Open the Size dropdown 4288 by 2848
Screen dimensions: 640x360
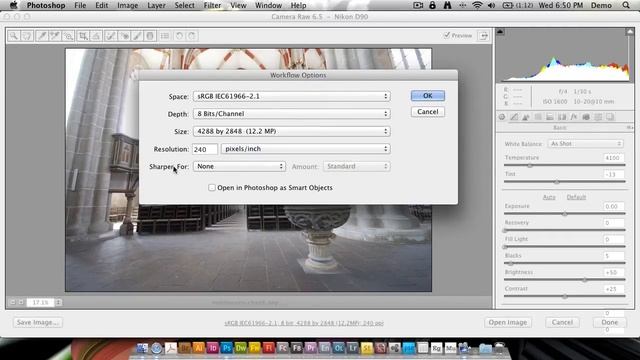click(291, 131)
